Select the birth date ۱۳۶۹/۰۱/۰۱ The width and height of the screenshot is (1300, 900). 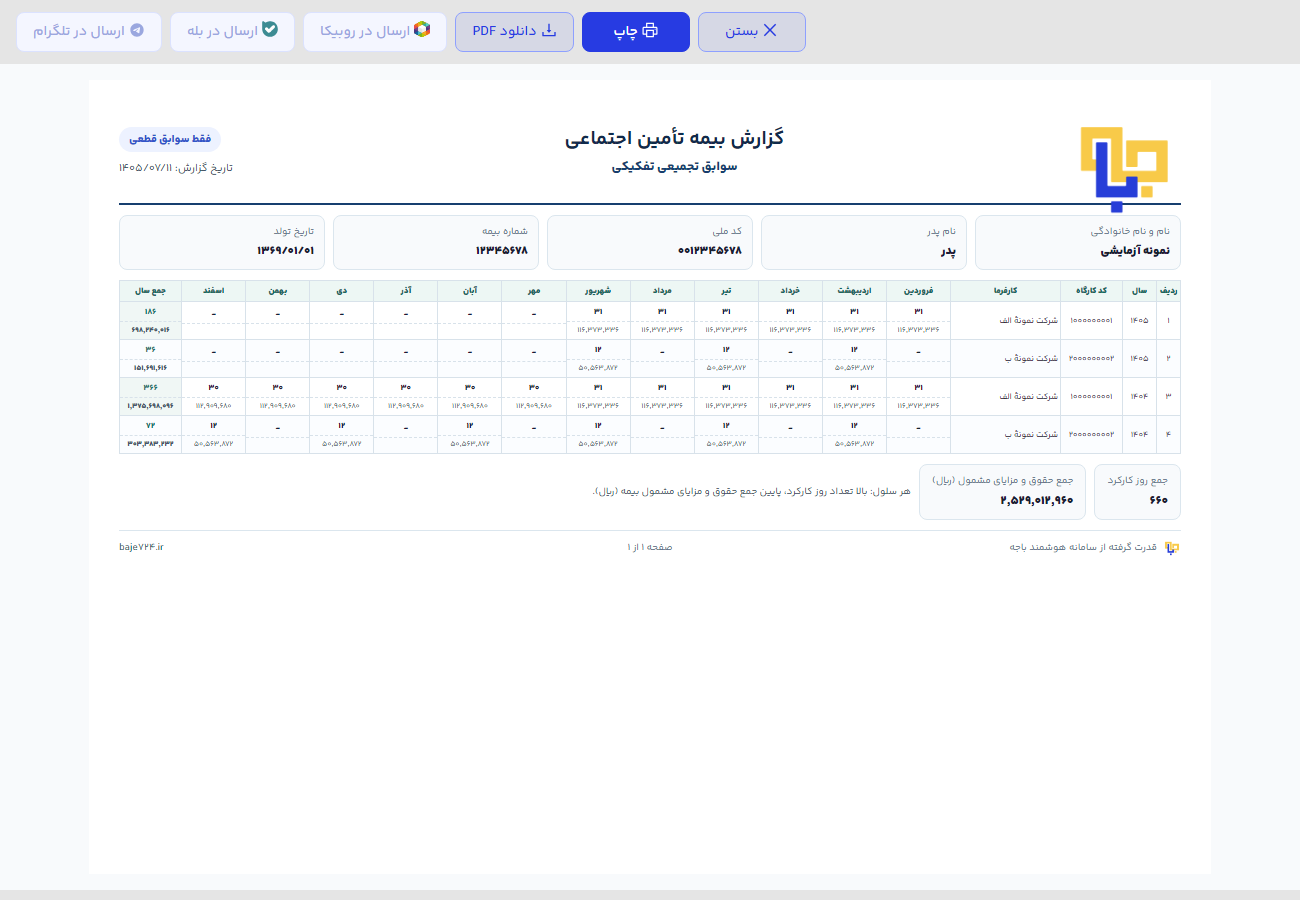click(285, 250)
